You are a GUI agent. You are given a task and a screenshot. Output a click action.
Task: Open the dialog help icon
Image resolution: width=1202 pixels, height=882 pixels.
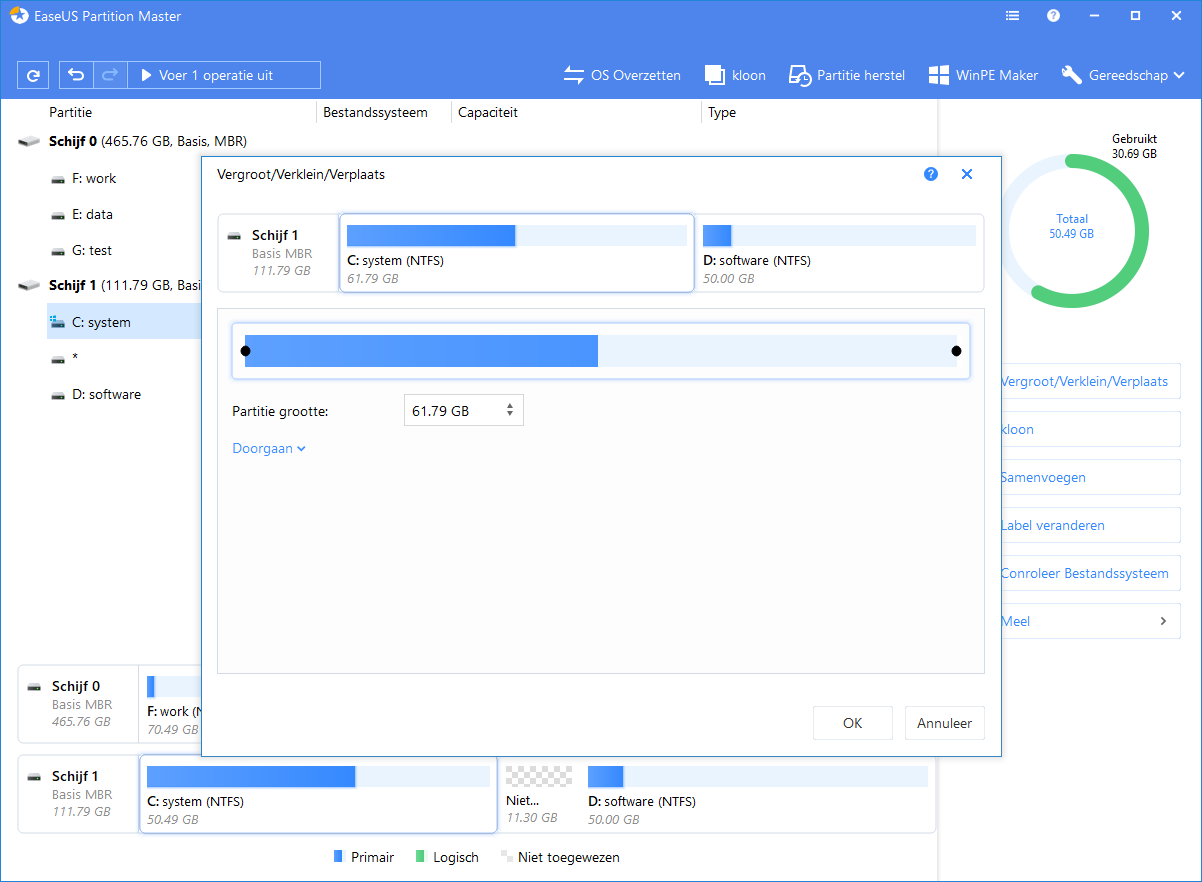(931, 173)
